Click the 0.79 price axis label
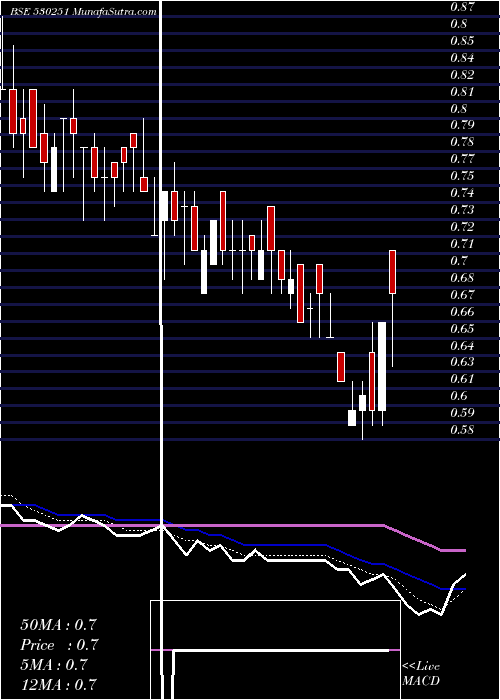500x700 pixels. point(462,125)
